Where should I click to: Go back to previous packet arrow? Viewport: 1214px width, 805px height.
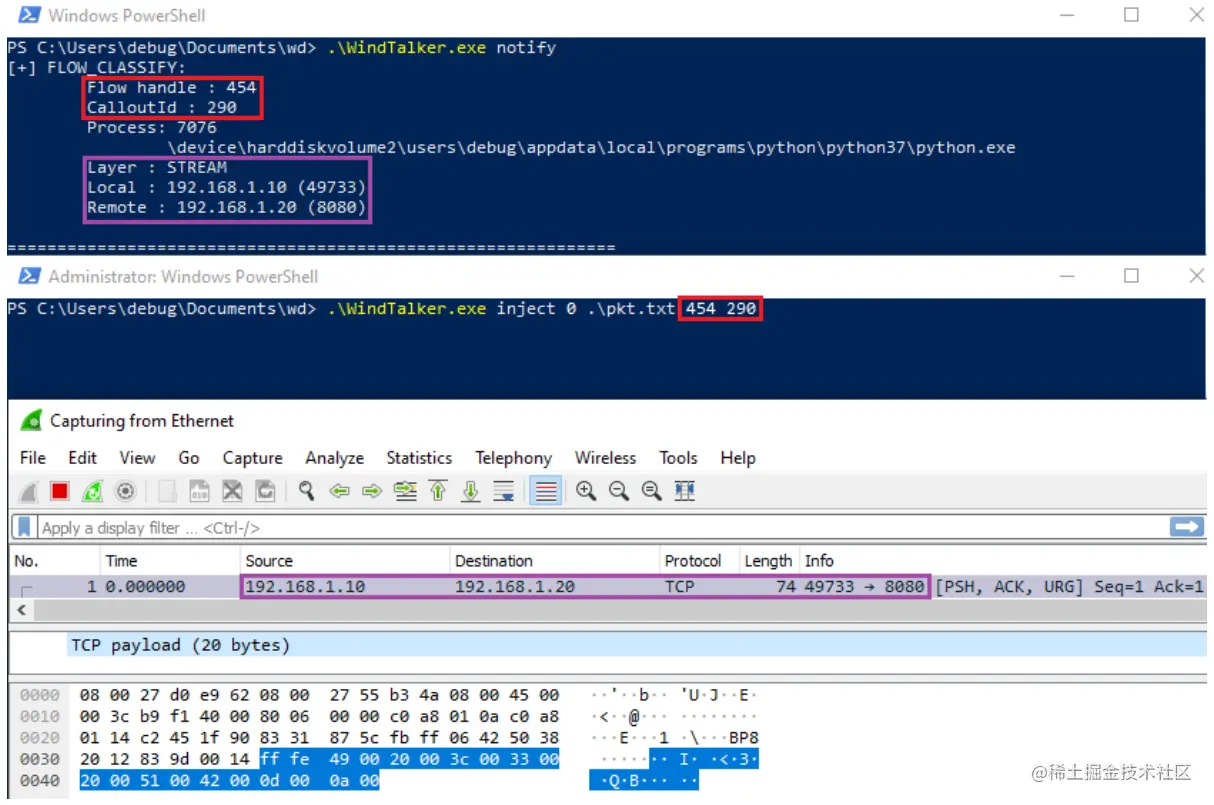pos(340,491)
